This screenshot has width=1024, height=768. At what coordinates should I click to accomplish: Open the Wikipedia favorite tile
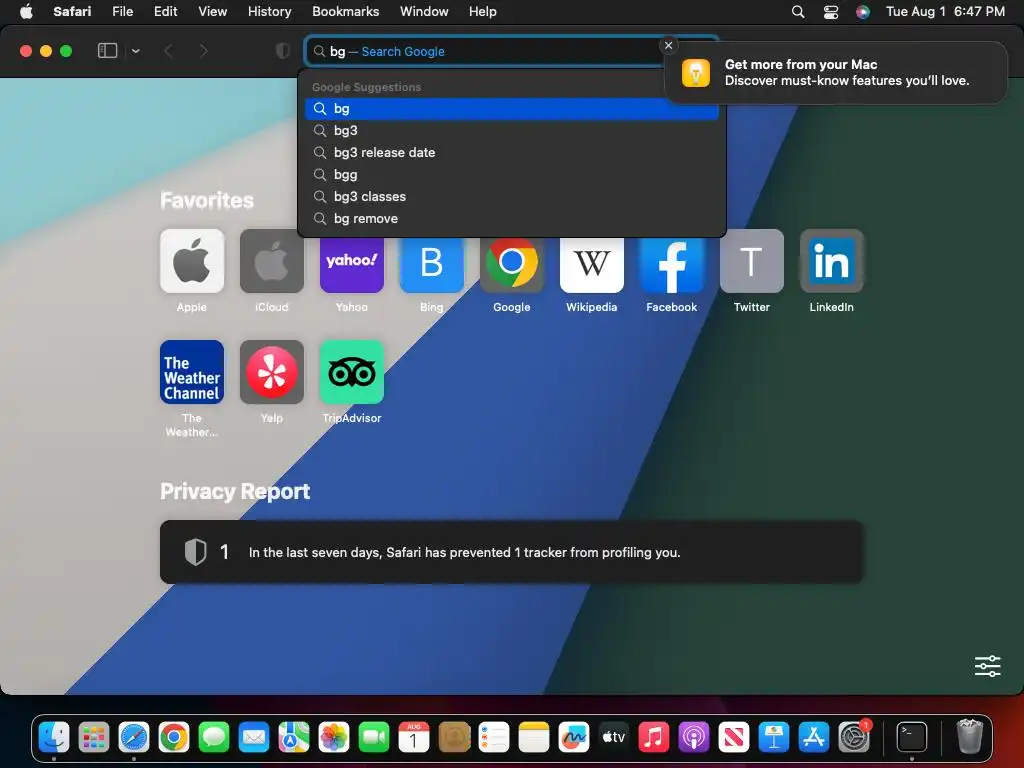click(x=592, y=265)
